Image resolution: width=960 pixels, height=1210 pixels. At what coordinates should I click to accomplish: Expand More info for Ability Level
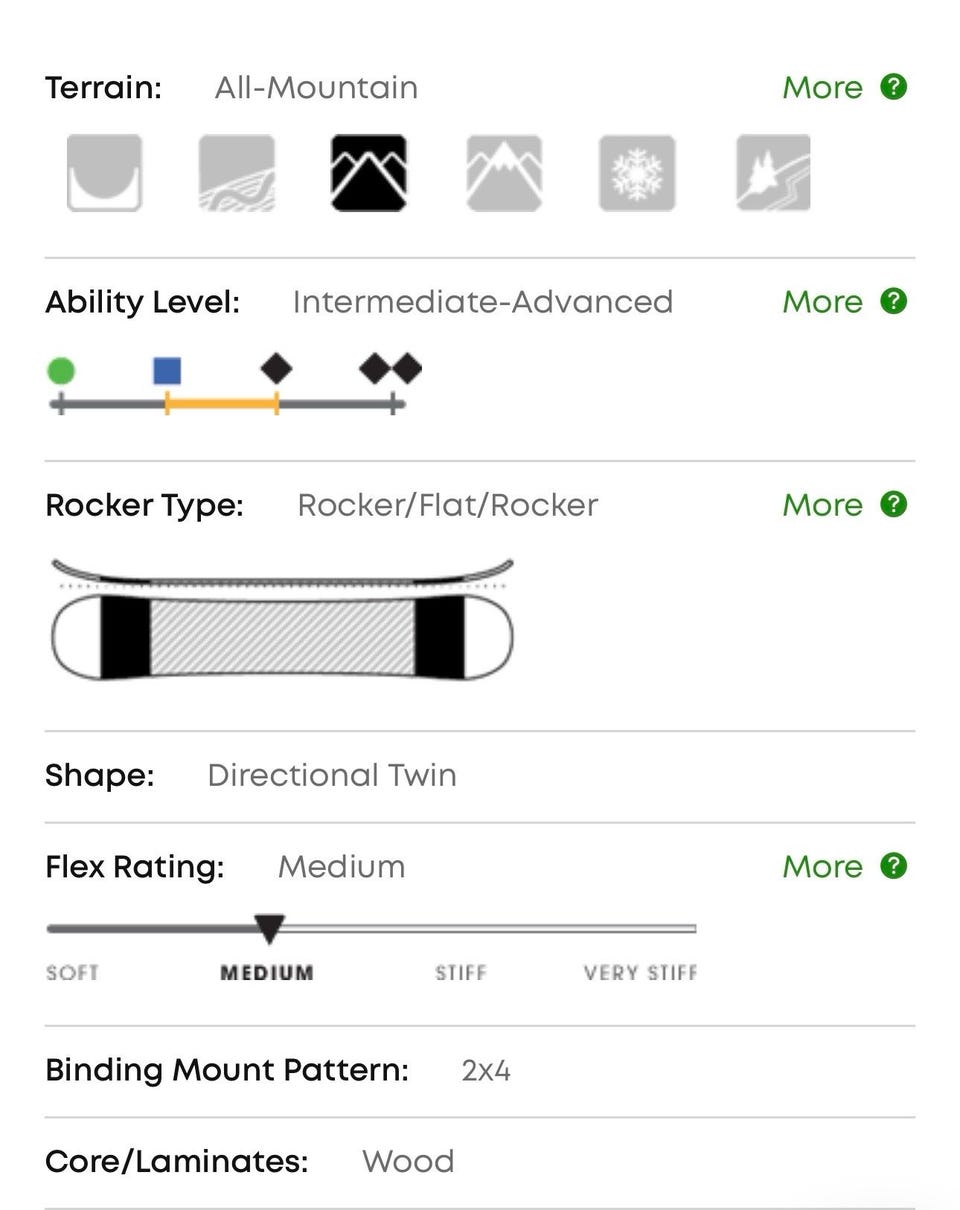click(822, 302)
